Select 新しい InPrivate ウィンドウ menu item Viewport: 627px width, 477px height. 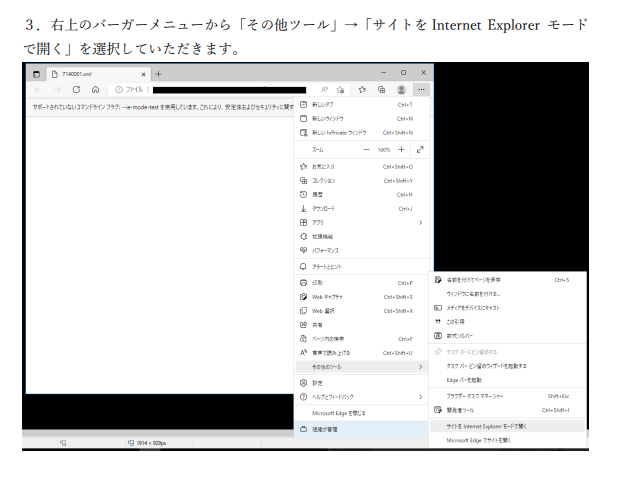click(340, 132)
